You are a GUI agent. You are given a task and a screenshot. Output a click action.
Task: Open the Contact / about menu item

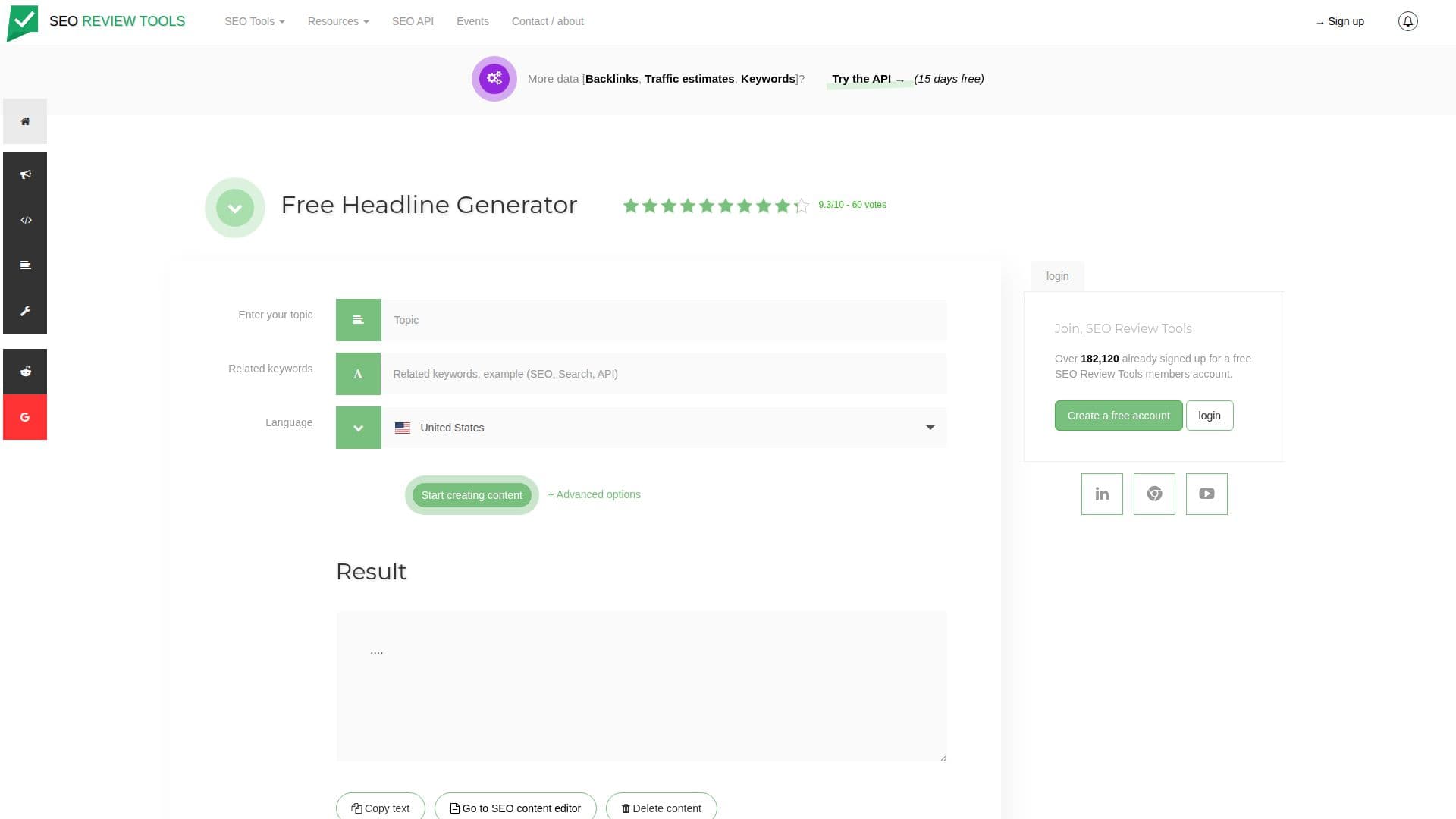click(548, 21)
